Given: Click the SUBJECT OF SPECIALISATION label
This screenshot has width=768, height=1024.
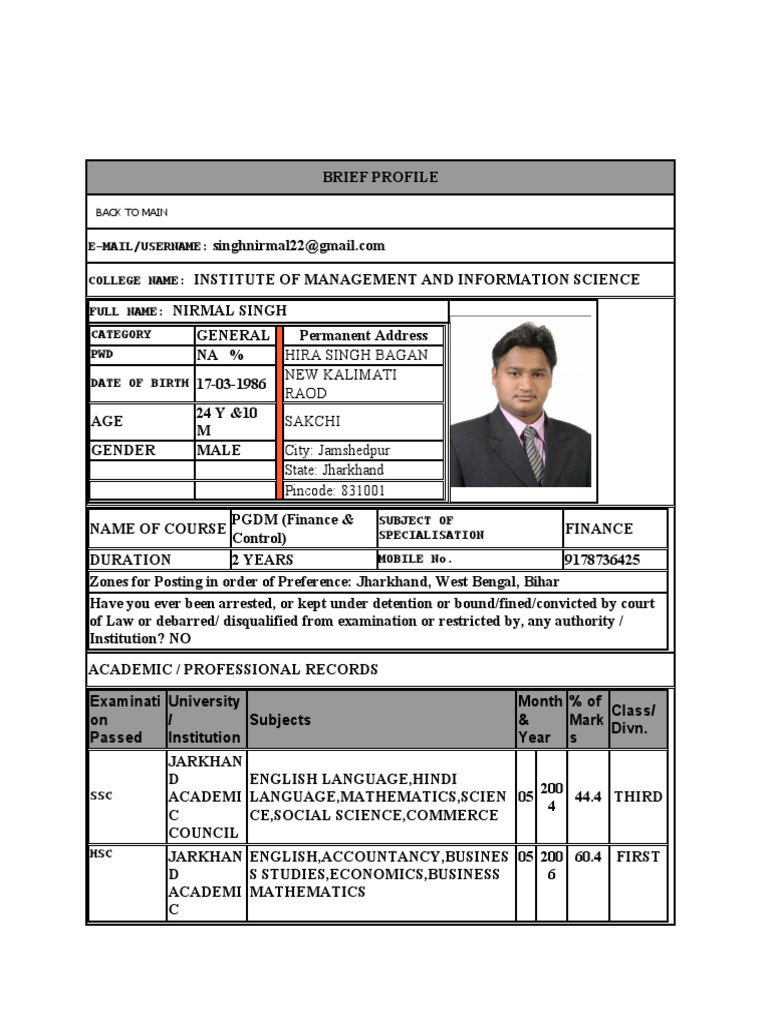Looking at the screenshot, I should tap(469, 528).
